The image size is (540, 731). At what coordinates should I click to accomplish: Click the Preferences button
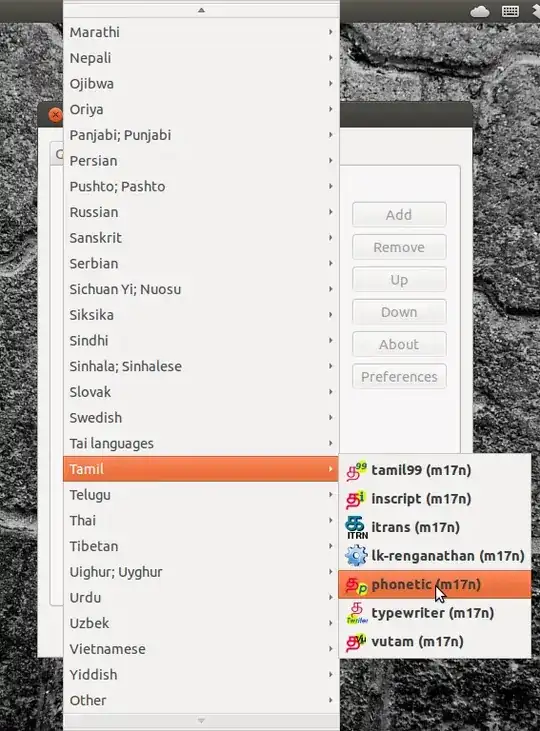coord(399,377)
